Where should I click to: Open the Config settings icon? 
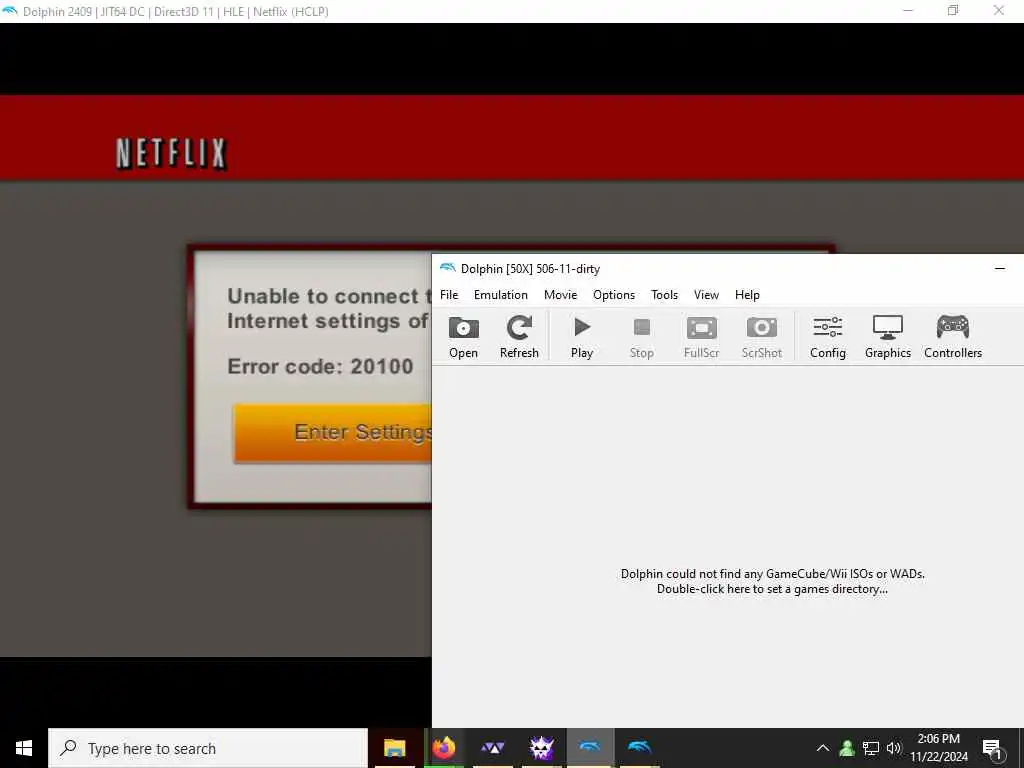827,337
